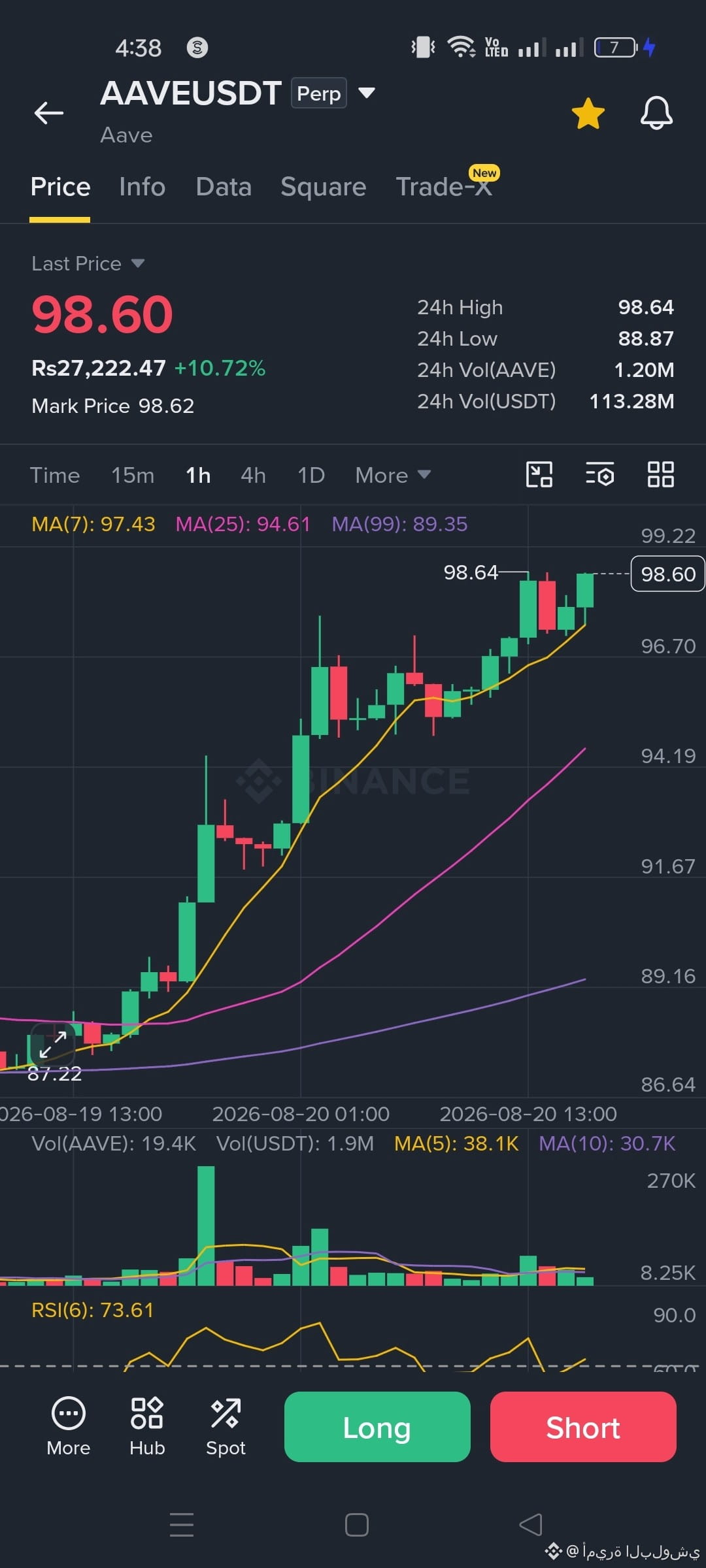Tap the Android back triangle
Screen dimensions: 706x1568
(x=531, y=1525)
